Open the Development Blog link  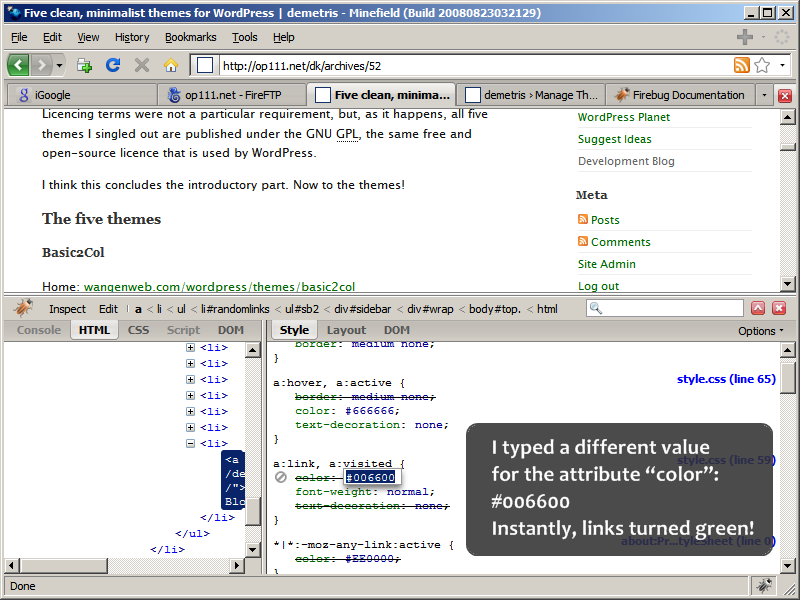626,161
